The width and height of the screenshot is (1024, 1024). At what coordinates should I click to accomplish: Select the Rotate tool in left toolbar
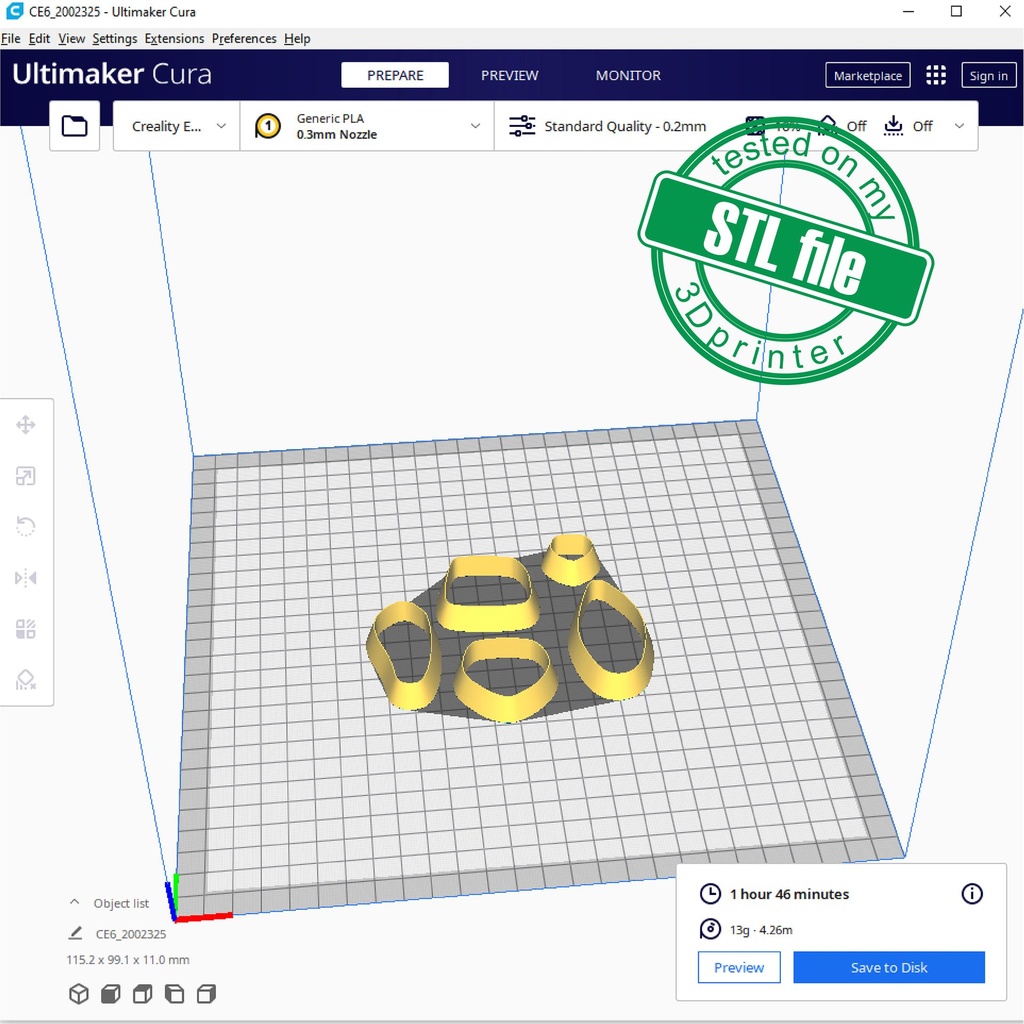tap(26, 527)
